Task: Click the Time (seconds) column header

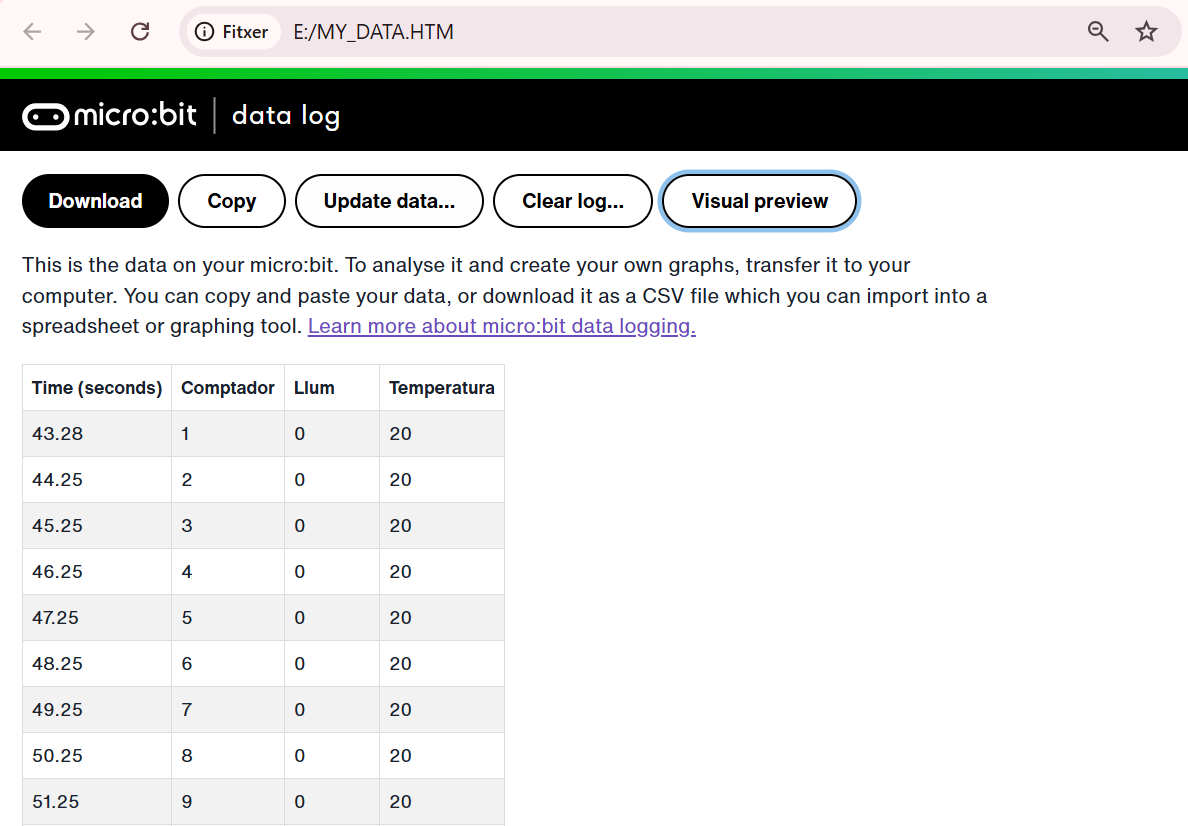Action: pyautogui.click(x=97, y=388)
